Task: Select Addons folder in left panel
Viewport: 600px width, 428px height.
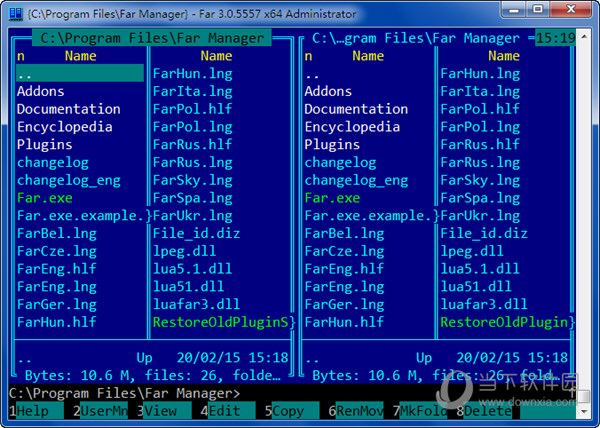Action: (41, 91)
